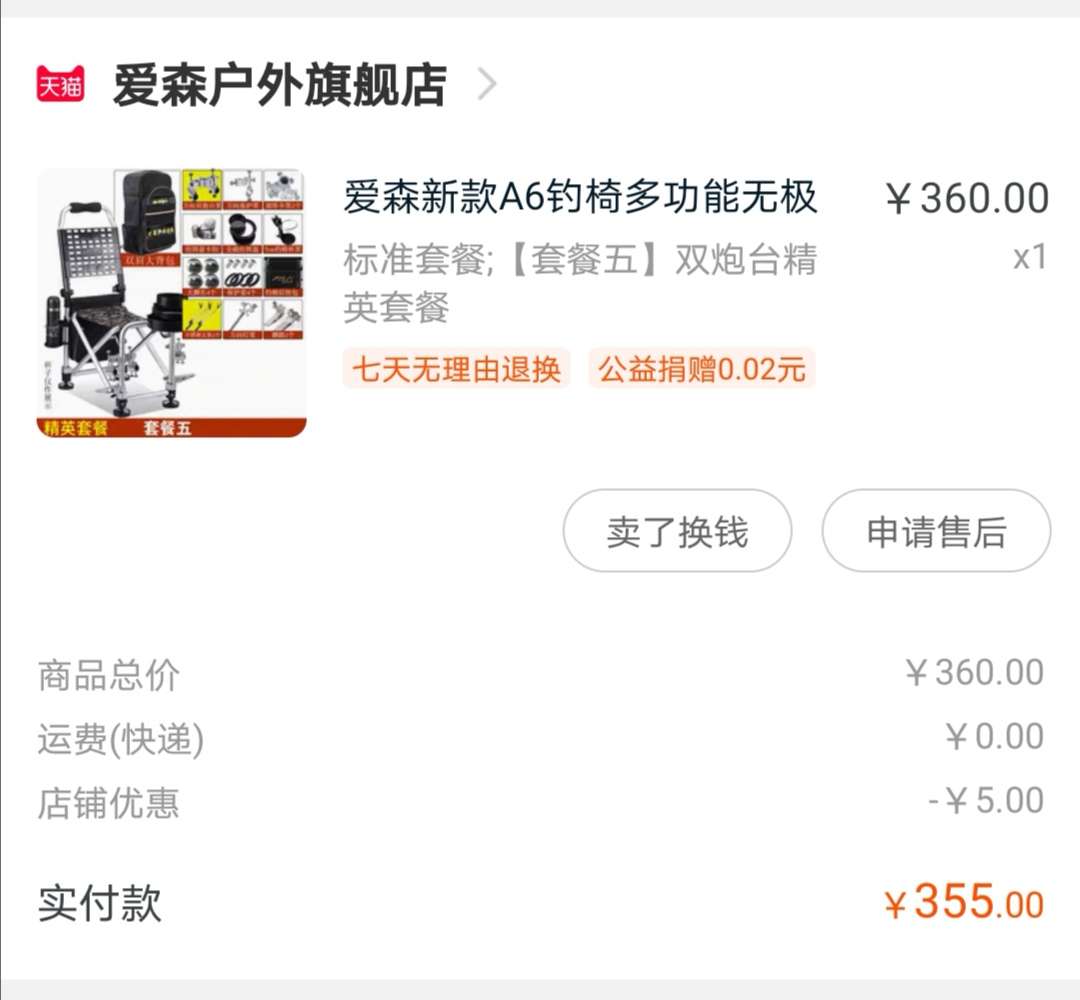
Task: Tap the 七天无理由退换 tag
Action: point(456,369)
